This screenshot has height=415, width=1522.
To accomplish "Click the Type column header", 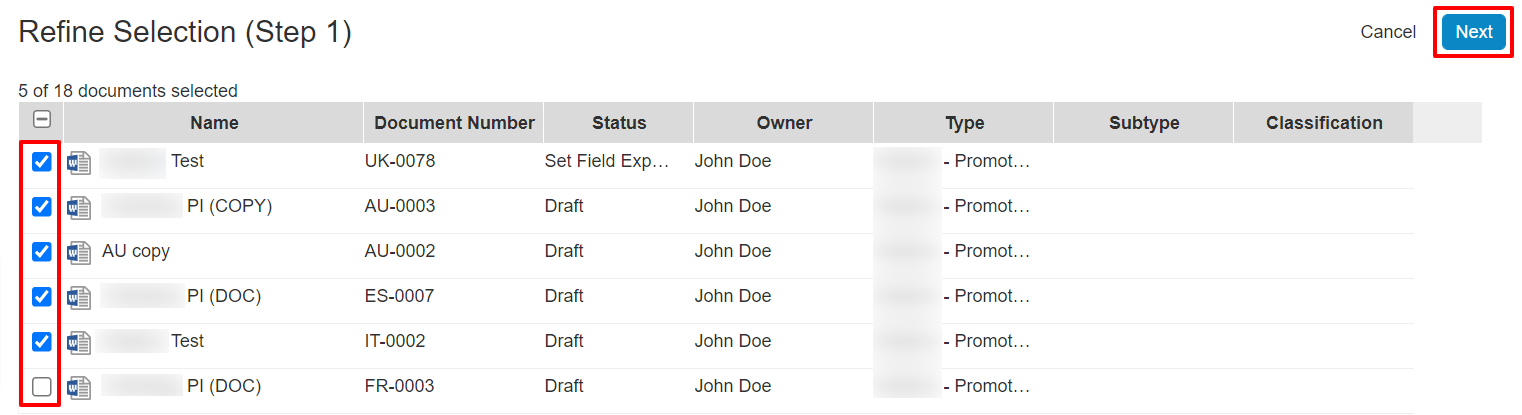I will coord(964,123).
